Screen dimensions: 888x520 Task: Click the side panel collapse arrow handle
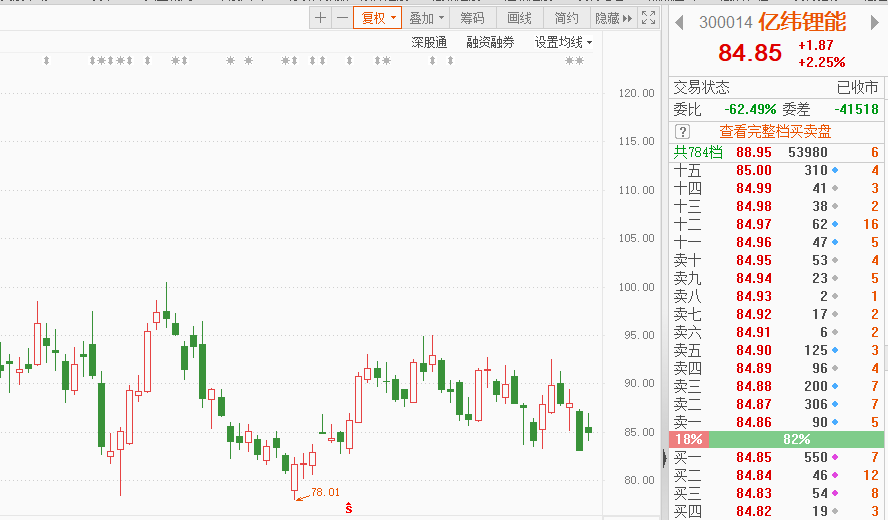coord(665,458)
